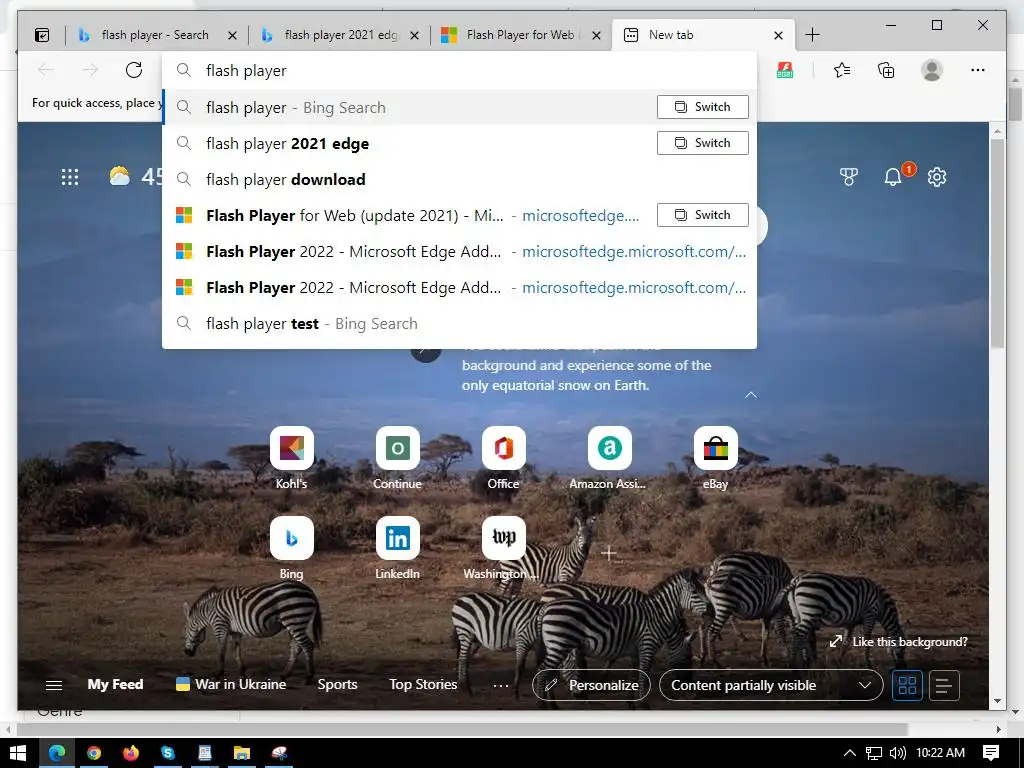
Task: Close the flash player - Search tab
Action: (232, 35)
